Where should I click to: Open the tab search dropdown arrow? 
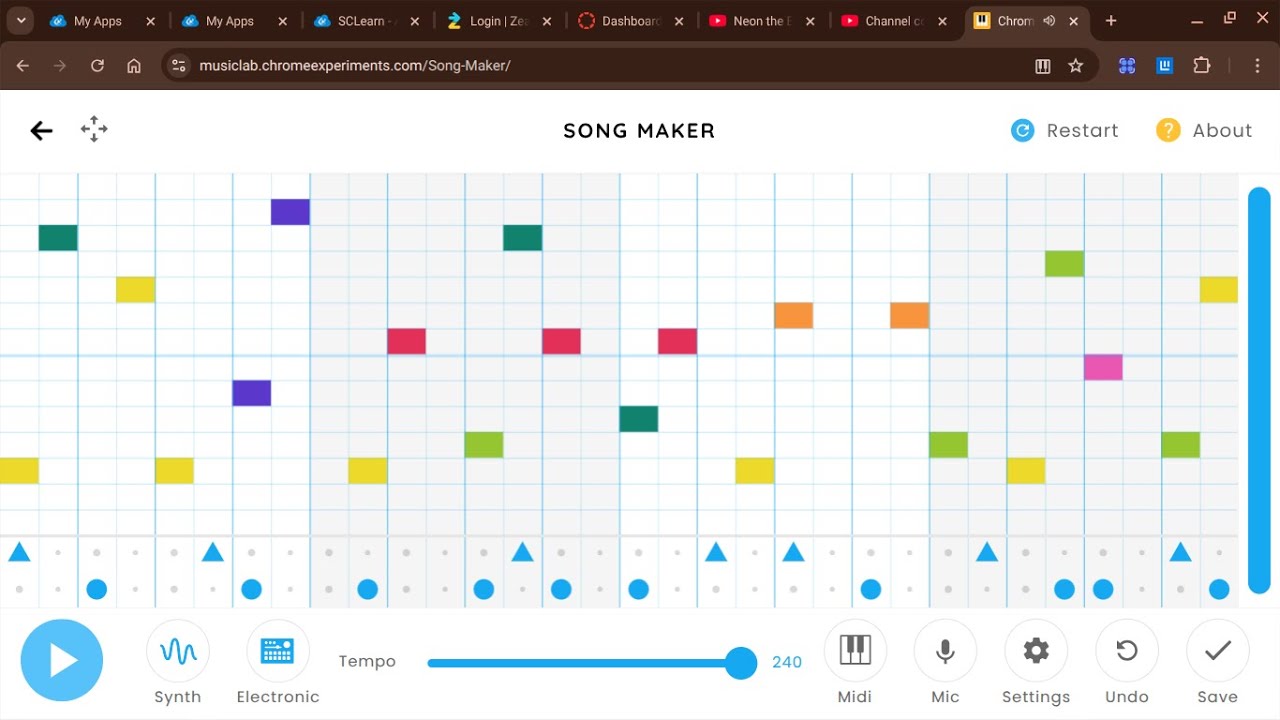pyautogui.click(x=21, y=21)
